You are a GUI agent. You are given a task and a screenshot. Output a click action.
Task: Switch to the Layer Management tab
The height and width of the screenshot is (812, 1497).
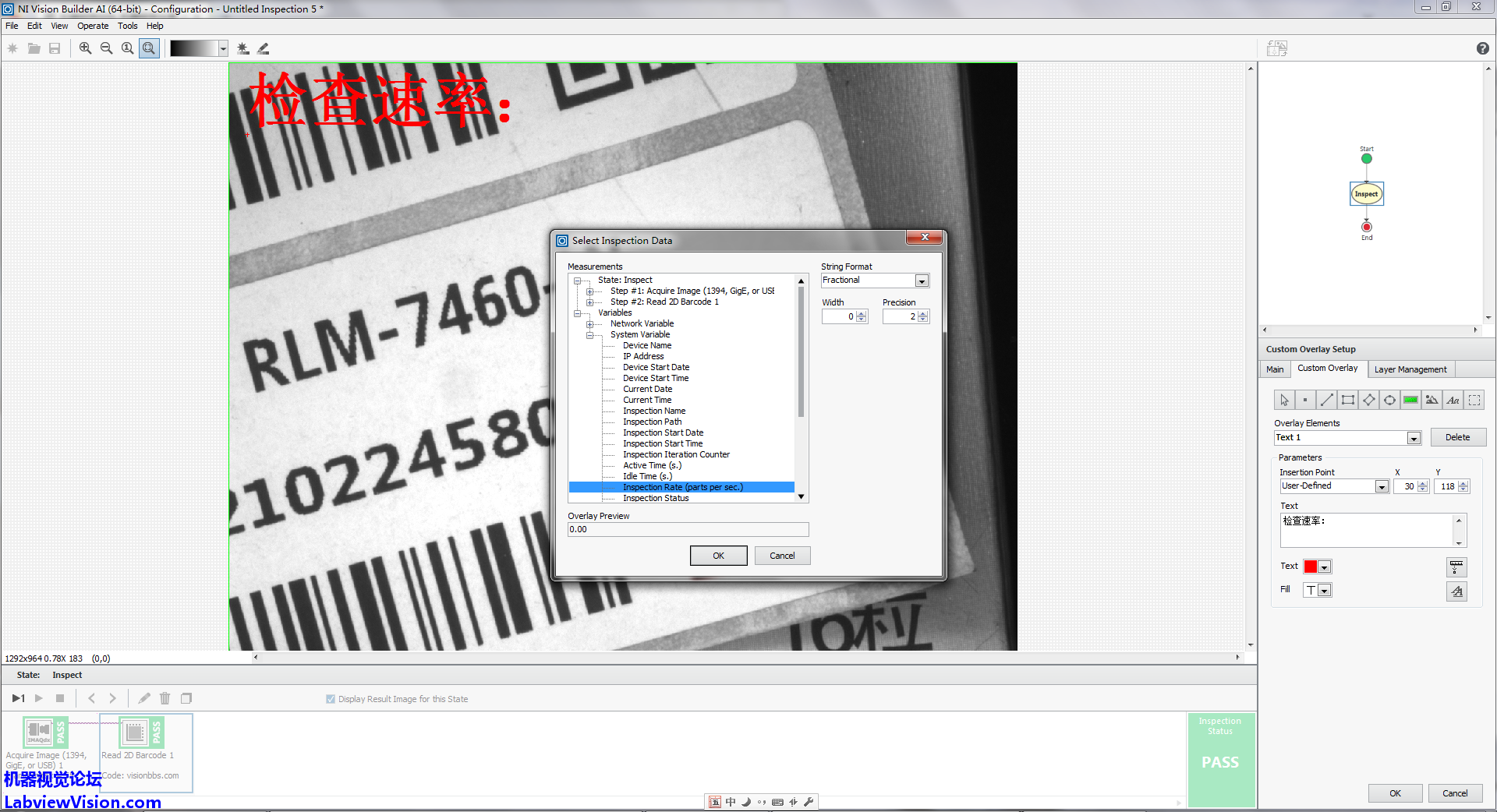click(x=1410, y=369)
